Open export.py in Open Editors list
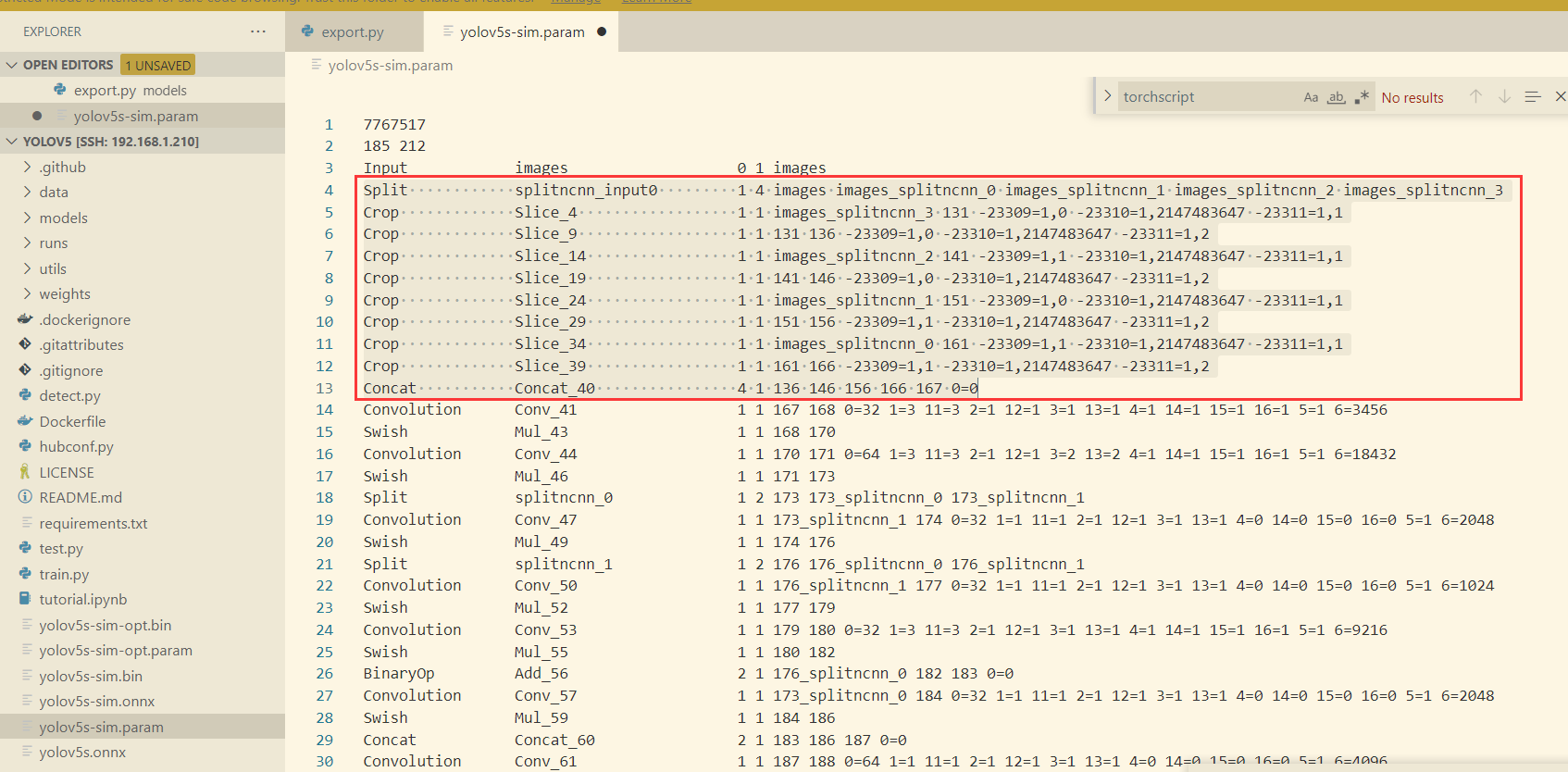 143,91
